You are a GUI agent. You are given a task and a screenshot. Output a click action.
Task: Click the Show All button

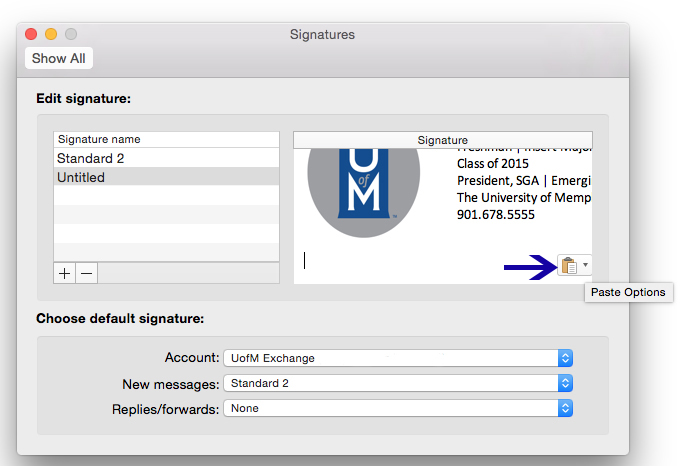point(58,58)
